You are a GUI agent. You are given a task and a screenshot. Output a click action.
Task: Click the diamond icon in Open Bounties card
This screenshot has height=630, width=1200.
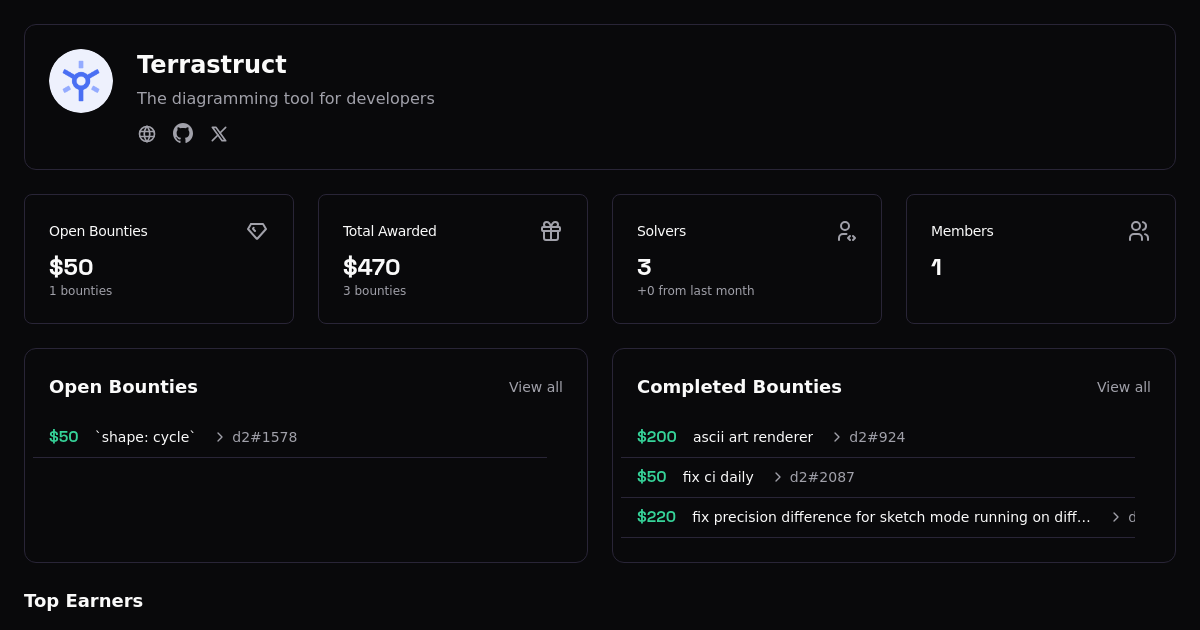point(257,231)
